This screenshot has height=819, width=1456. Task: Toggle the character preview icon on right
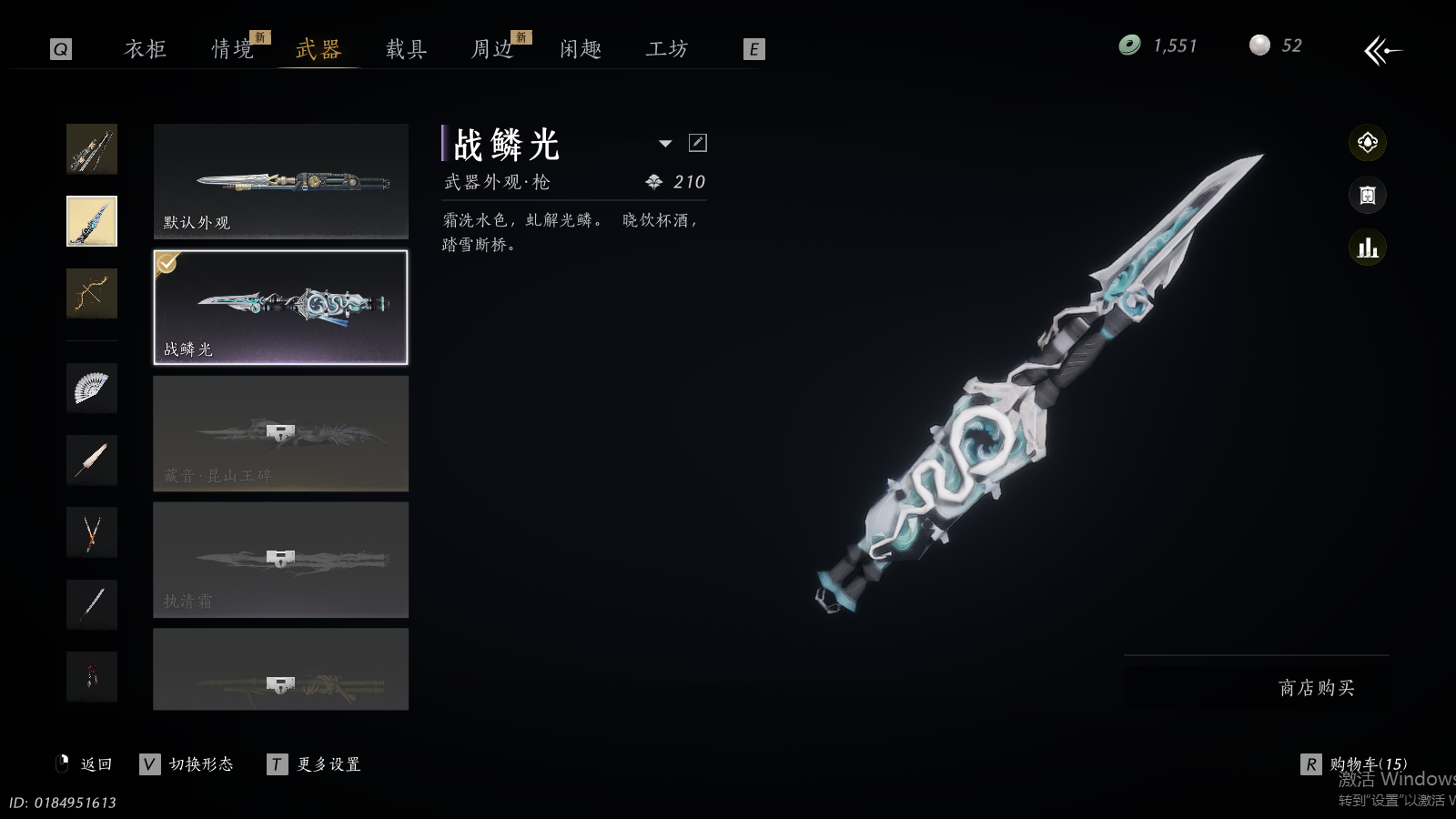(1367, 195)
